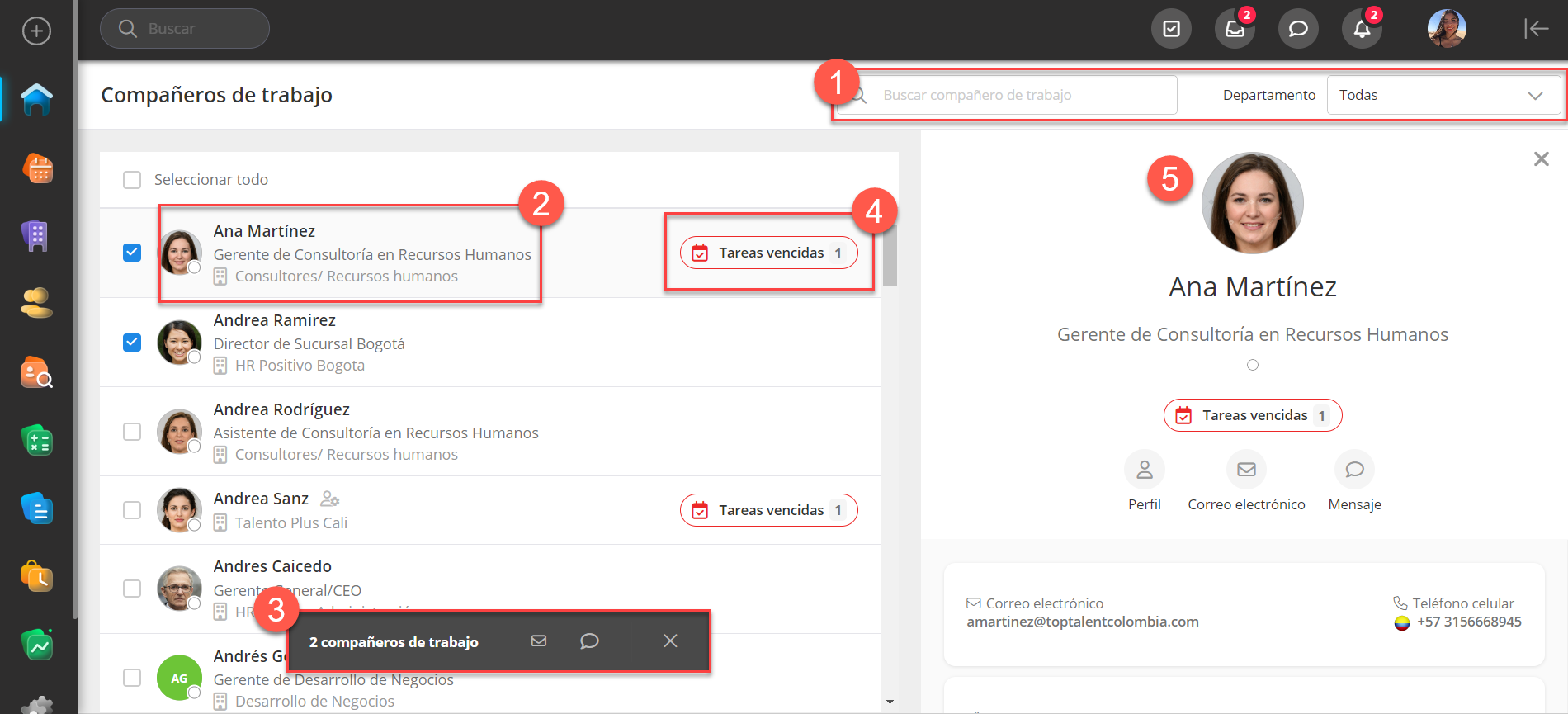Image resolution: width=1568 pixels, height=714 pixels.
Task: Open tasks checkmark icon in top bar
Action: (1171, 29)
